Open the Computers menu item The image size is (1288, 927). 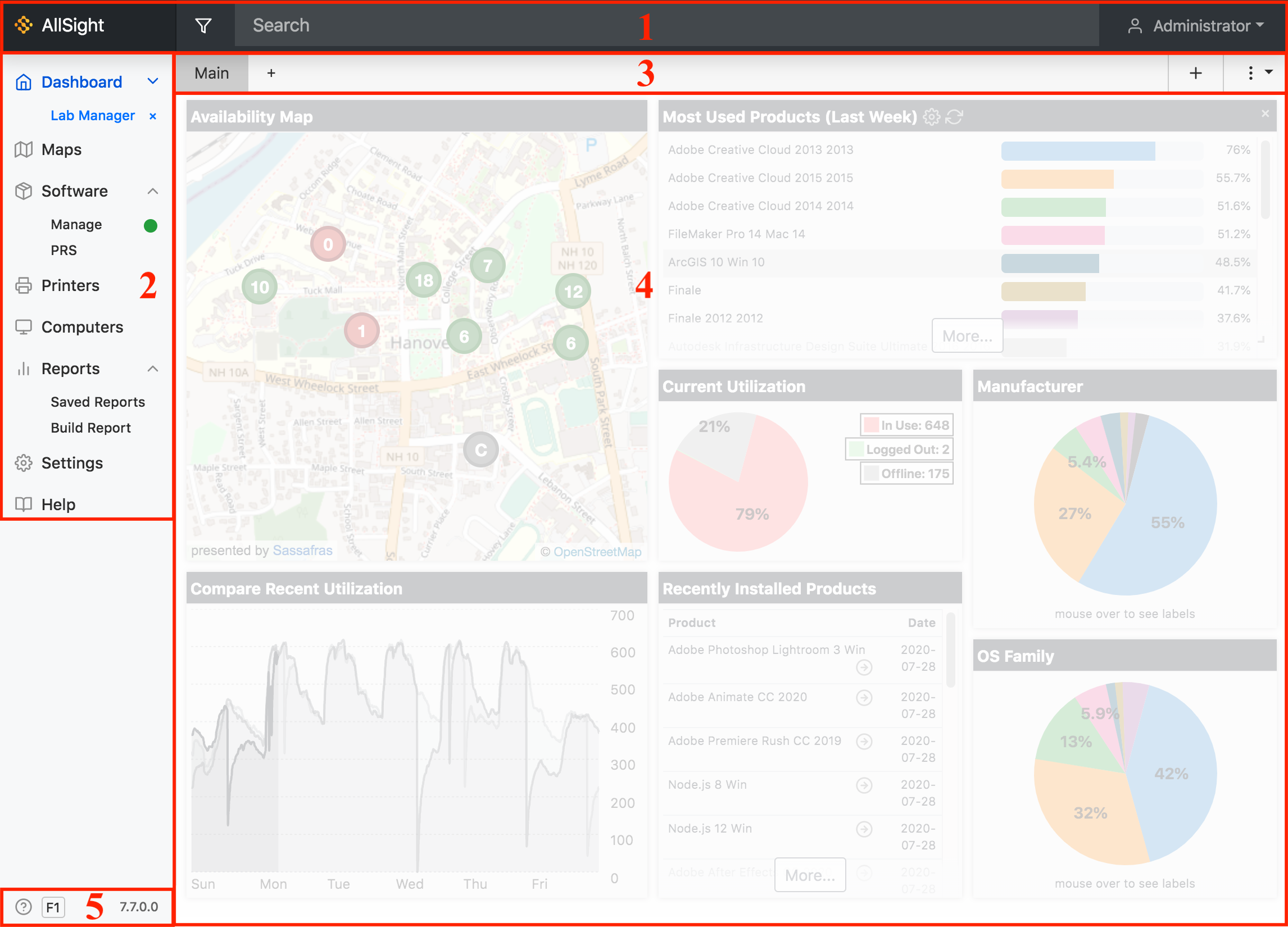[x=82, y=327]
